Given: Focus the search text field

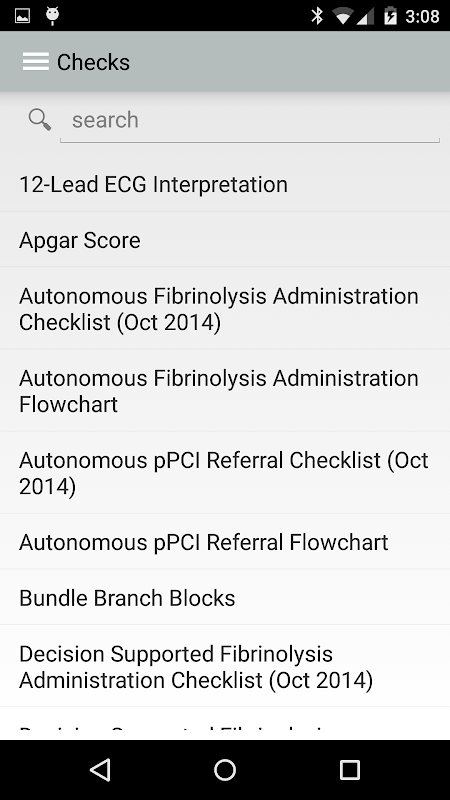Looking at the screenshot, I should pos(250,120).
